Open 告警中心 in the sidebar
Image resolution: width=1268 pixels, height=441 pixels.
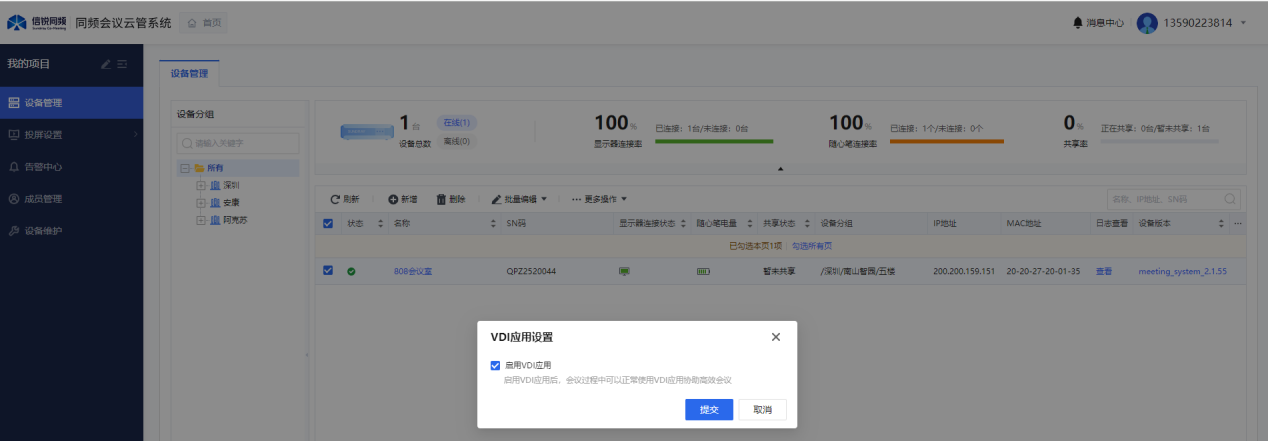pyautogui.click(x=43, y=166)
